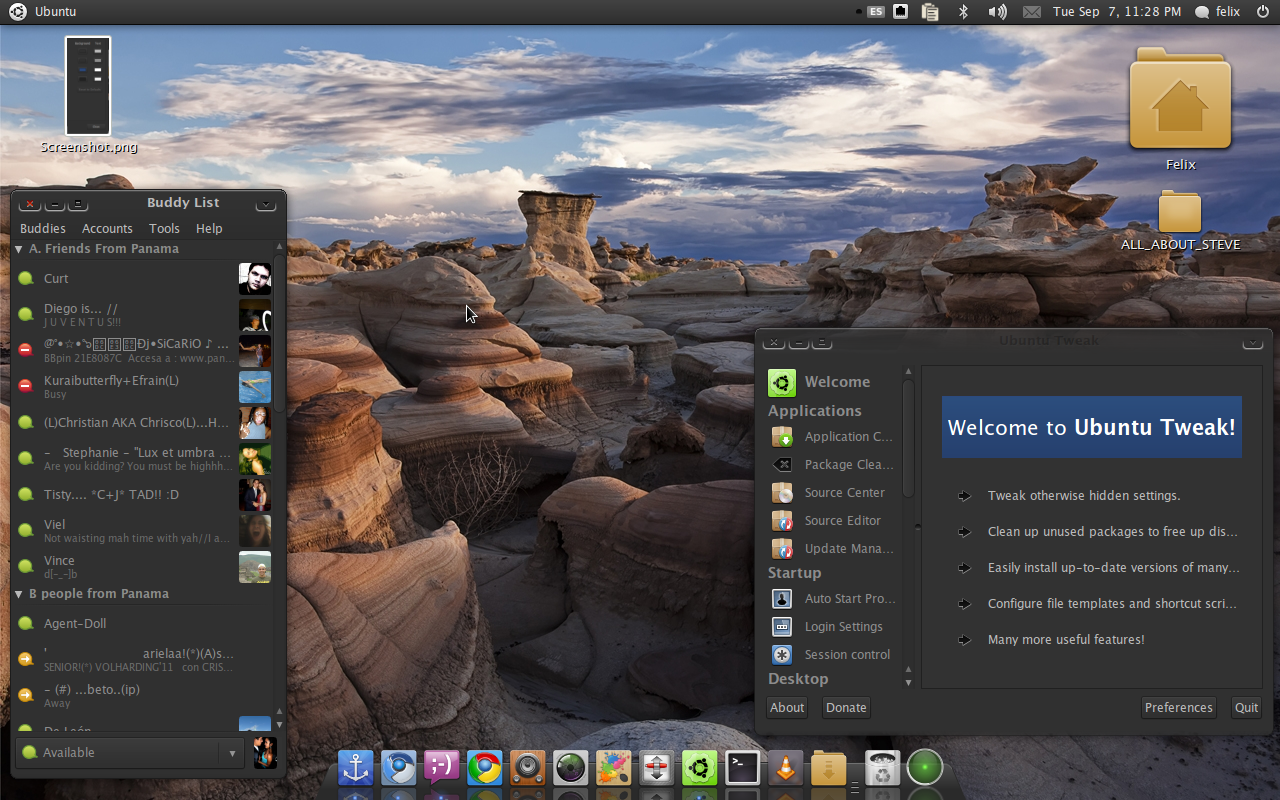
Task: Open the camera lens app in dock
Action: 571,768
